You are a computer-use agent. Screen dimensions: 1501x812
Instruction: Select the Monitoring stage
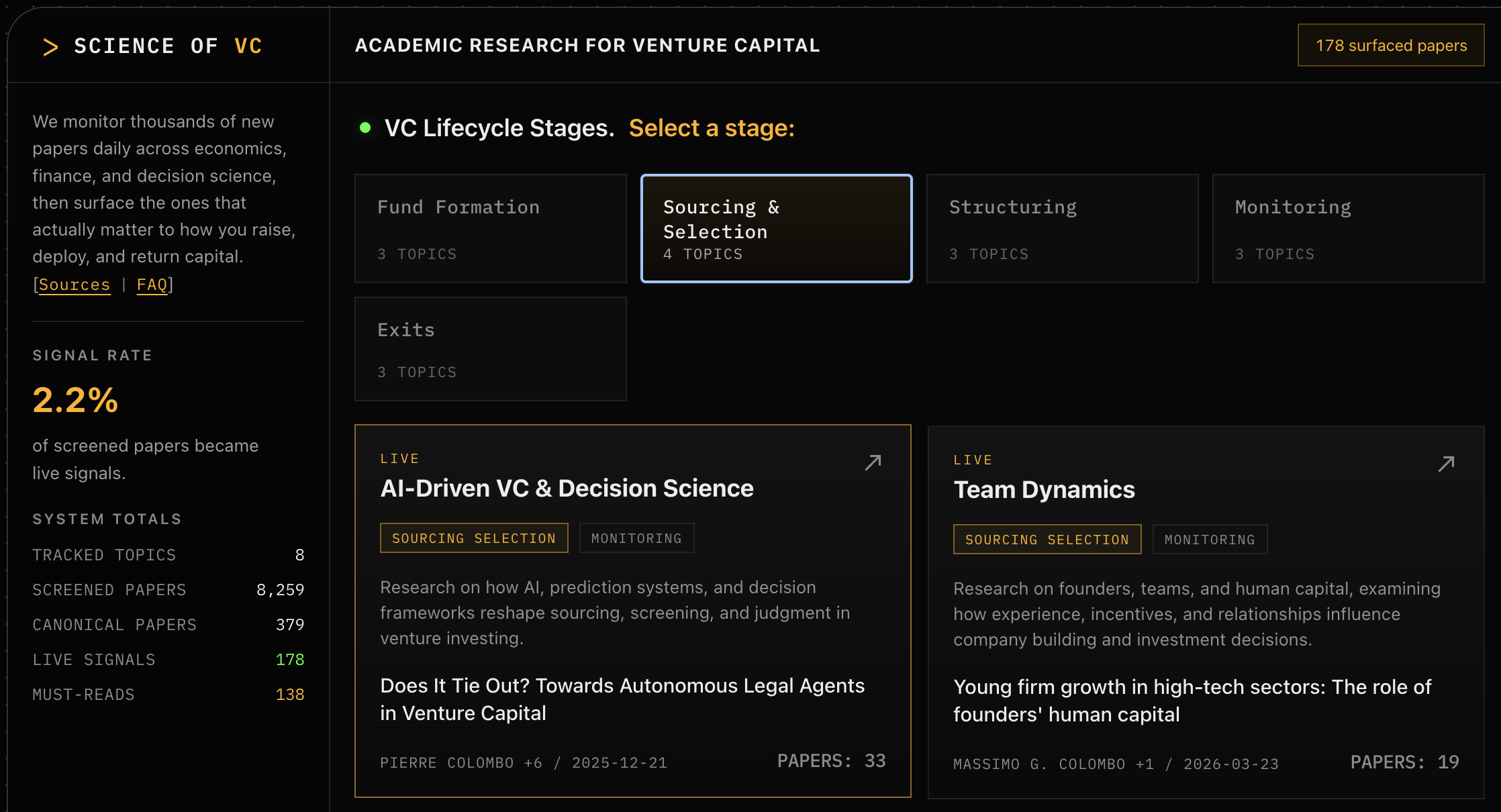point(1348,228)
